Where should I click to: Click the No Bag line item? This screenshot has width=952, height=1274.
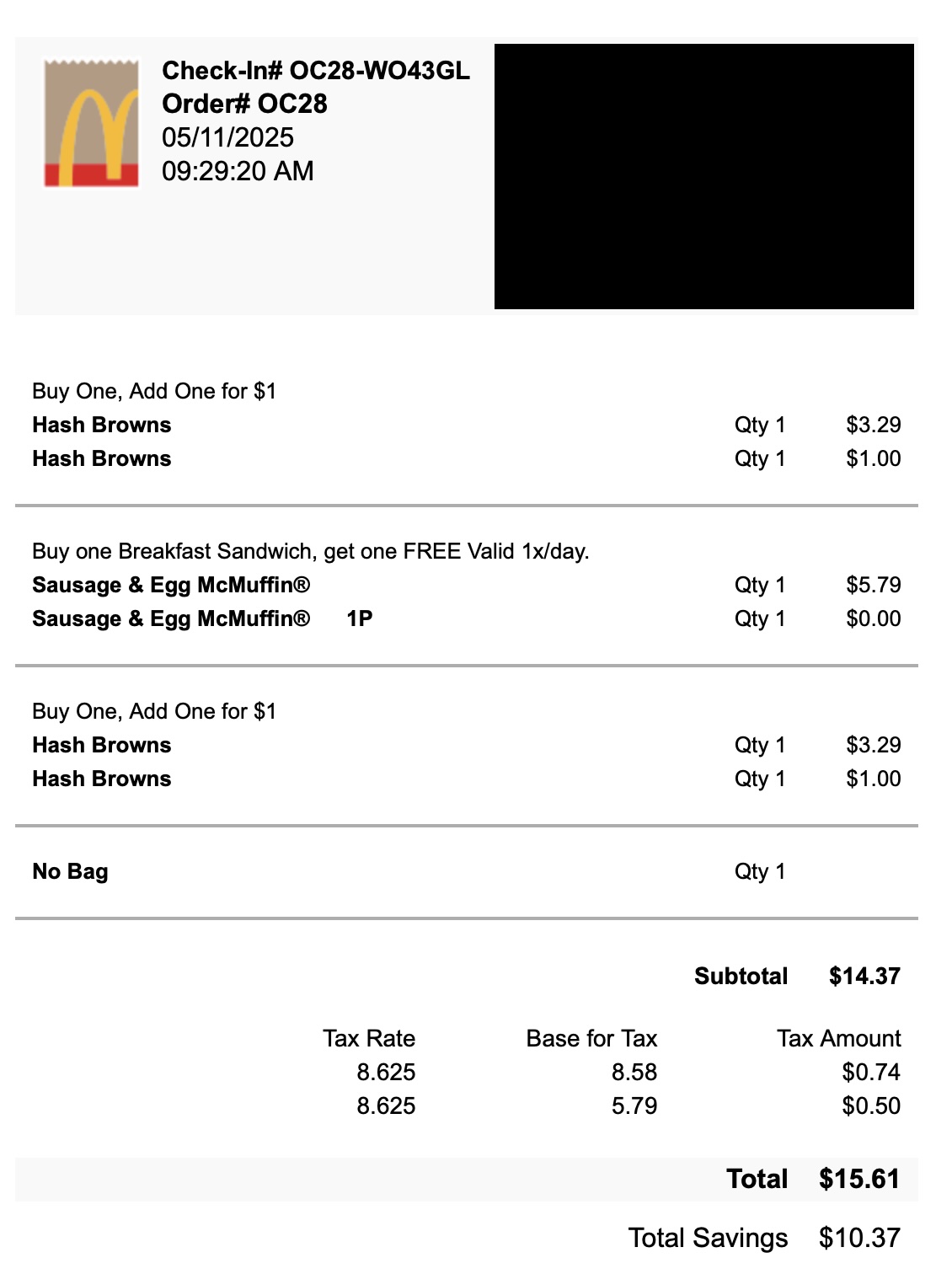click(x=70, y=872)
